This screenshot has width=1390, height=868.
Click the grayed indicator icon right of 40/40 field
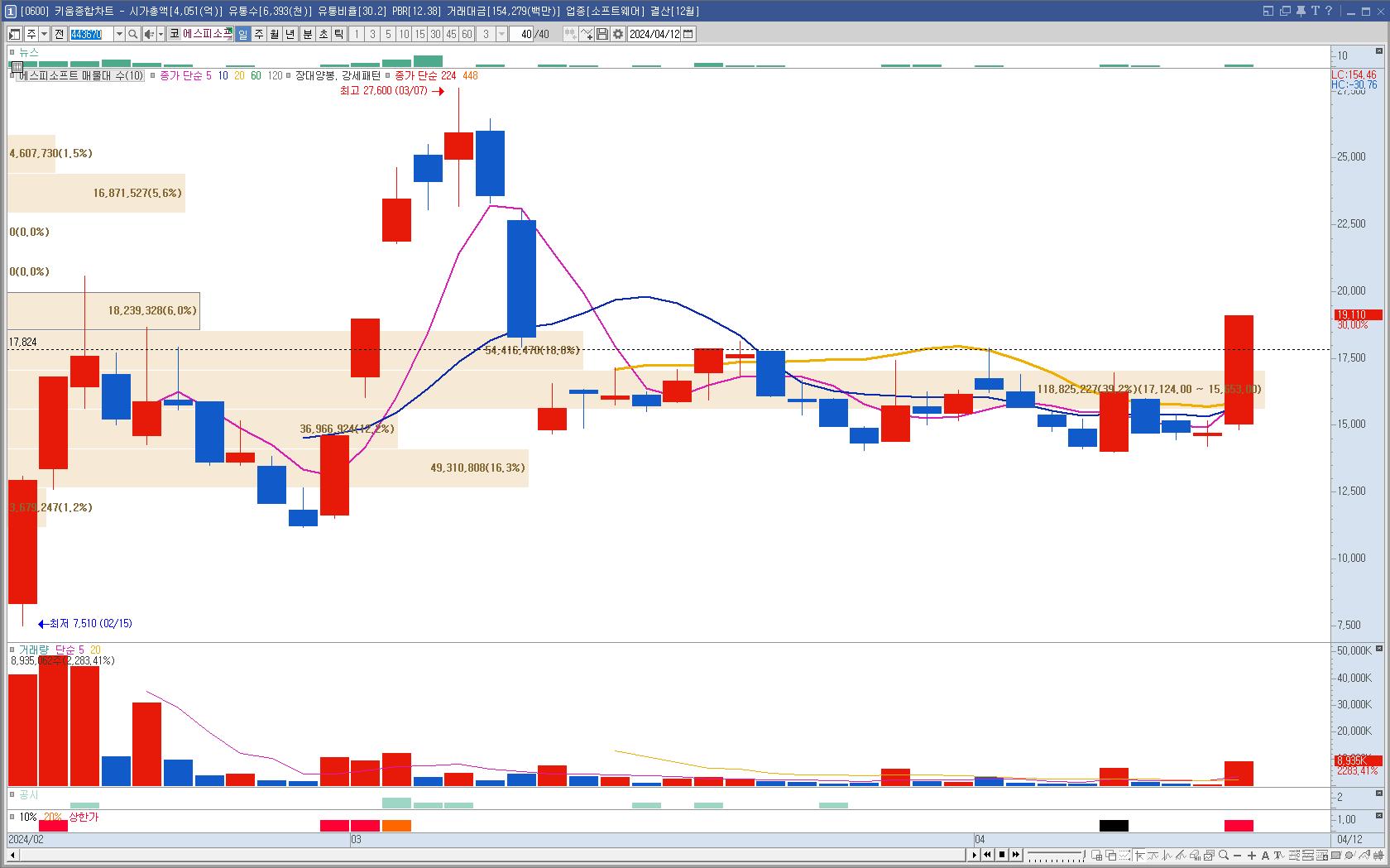click(x=571, y=34)
